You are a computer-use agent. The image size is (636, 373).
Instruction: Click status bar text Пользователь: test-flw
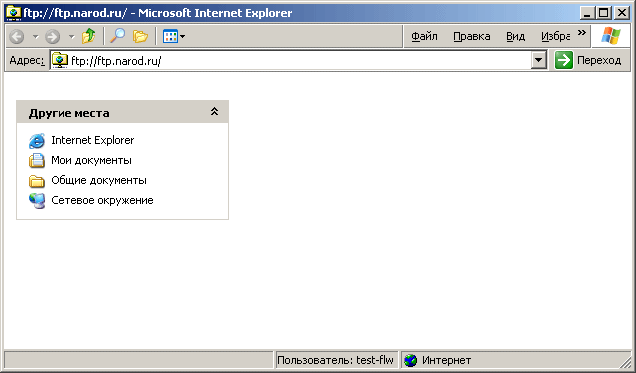335,360
